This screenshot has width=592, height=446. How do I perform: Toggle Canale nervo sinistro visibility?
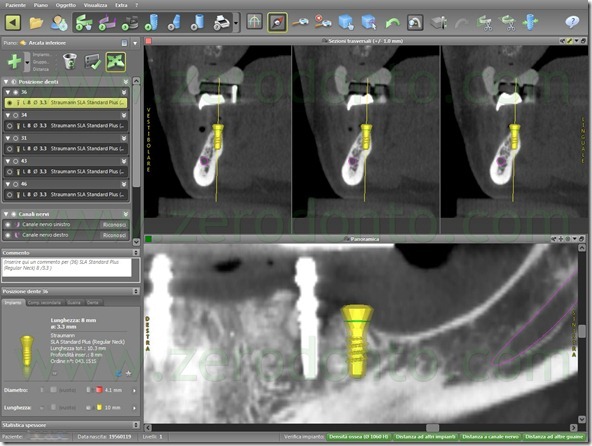[x=8, y=225]
